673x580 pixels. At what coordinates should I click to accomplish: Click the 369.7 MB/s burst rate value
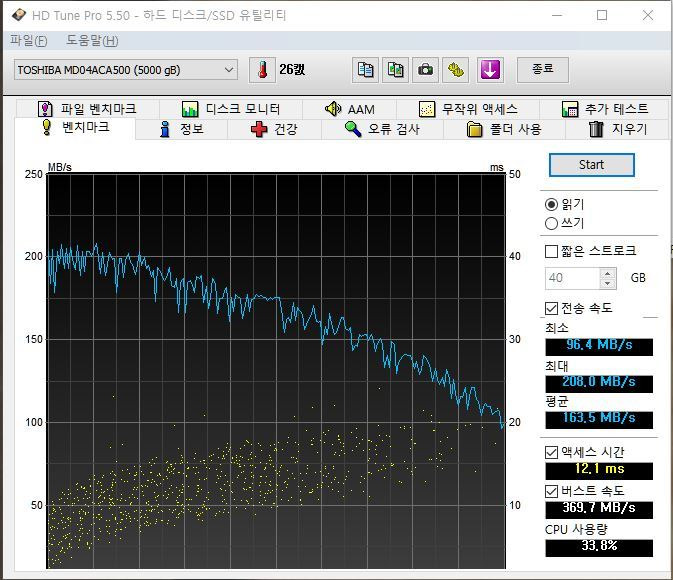(599, 508)
